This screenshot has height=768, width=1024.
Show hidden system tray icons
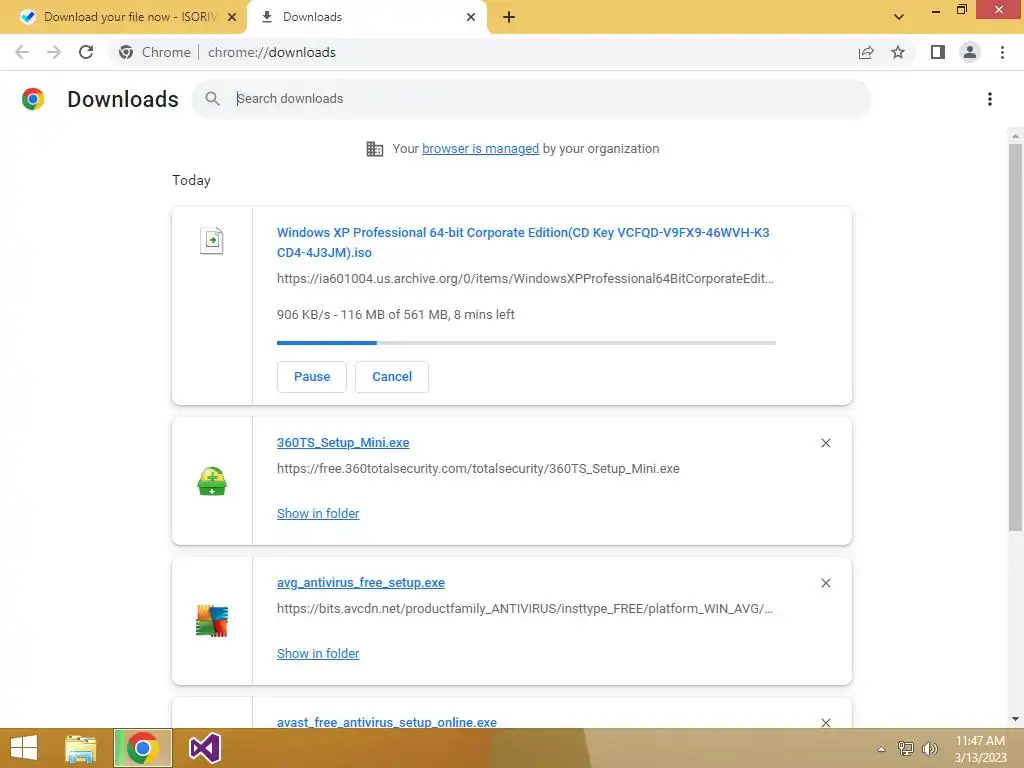tap(882, 749)
